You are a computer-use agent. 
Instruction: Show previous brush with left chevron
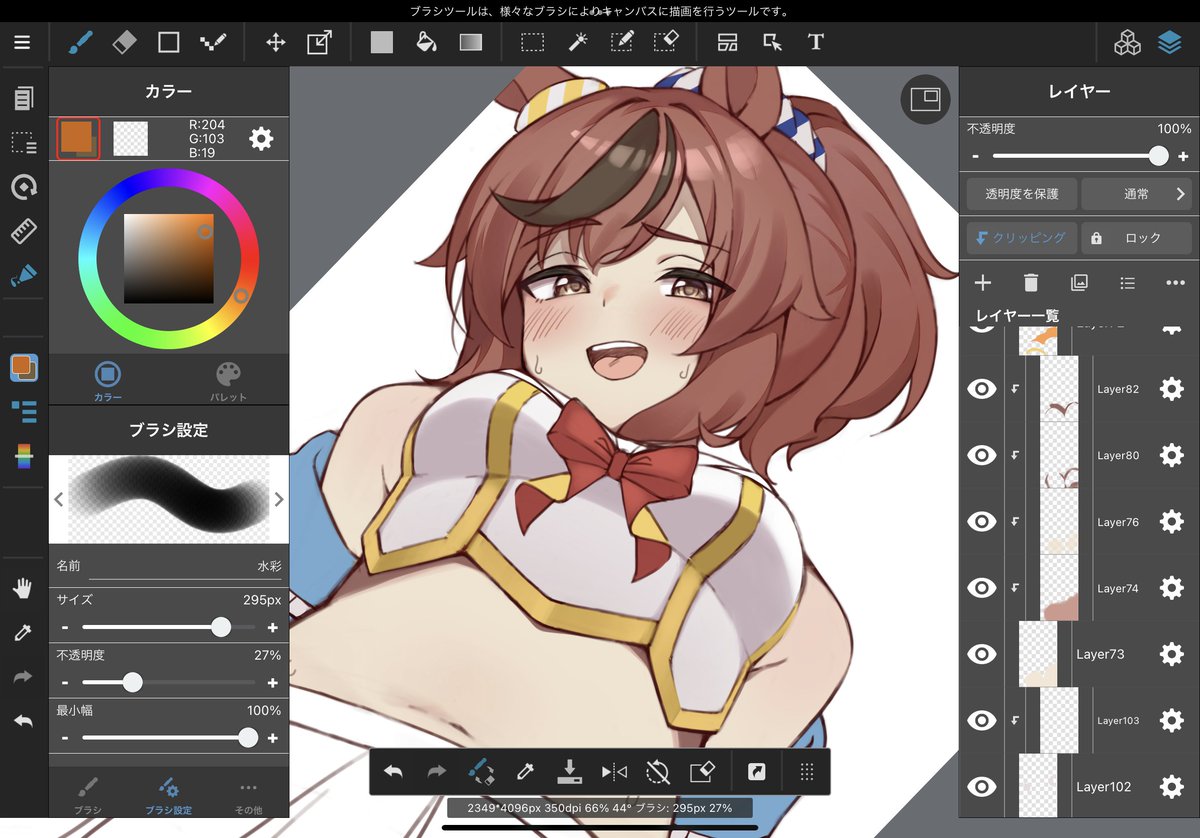59,499
